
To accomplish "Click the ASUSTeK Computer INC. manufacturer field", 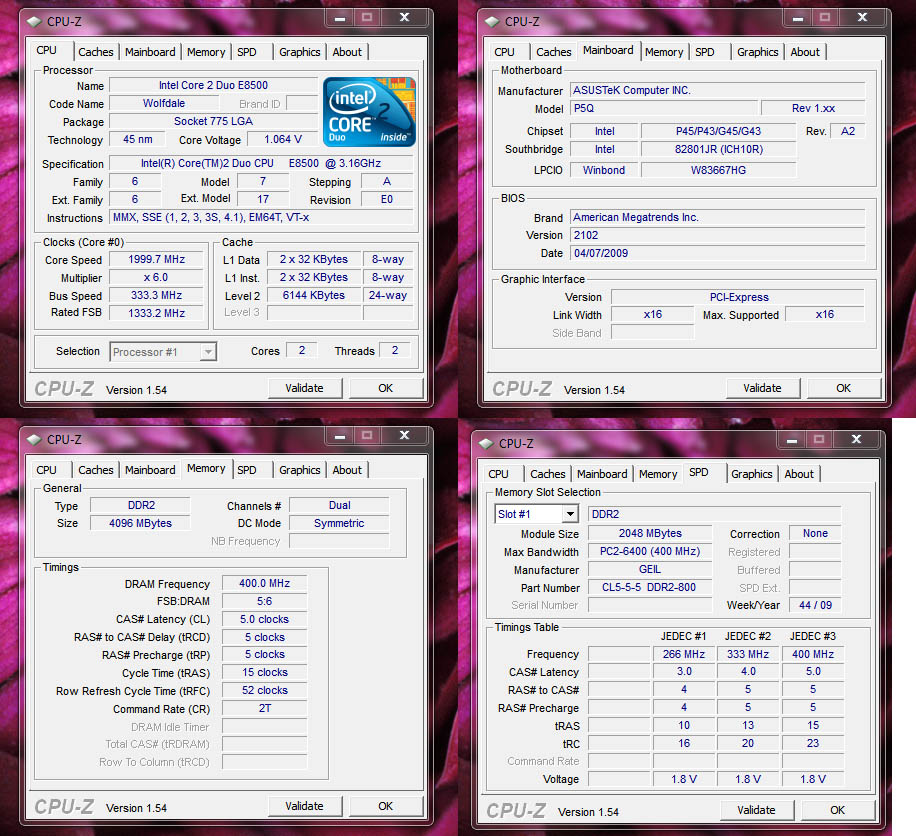I will point(717,91).
